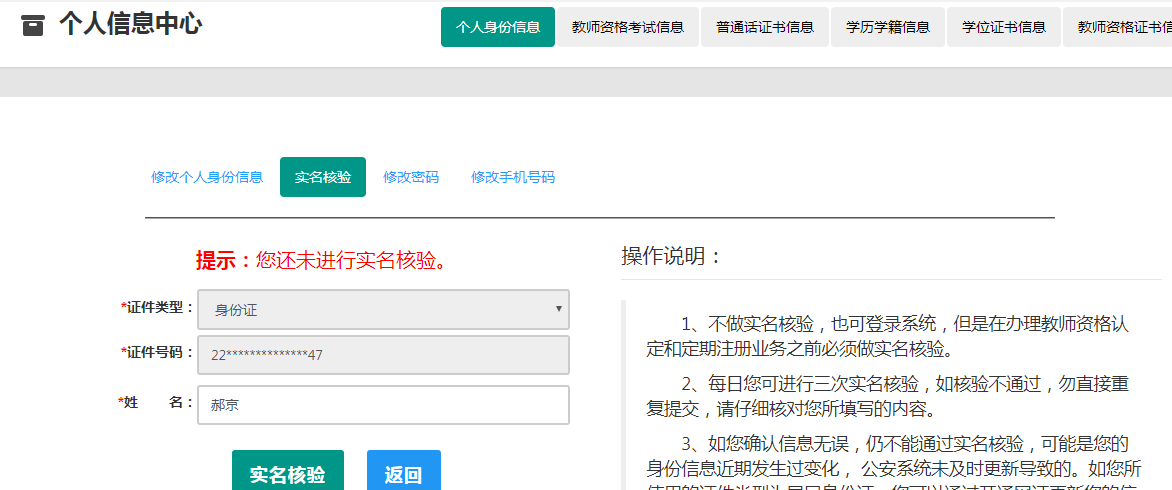
Task: Click the 修改密码 link
Action: (x=411, y=177)
